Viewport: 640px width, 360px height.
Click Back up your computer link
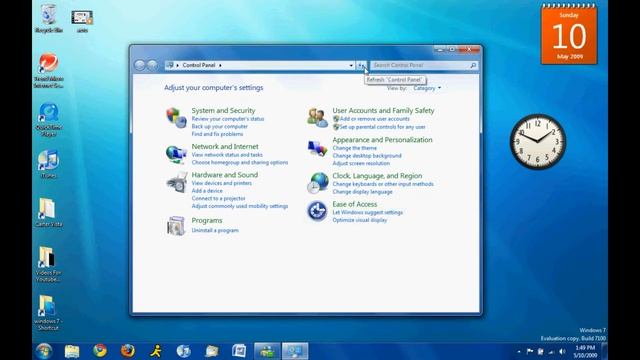pos(220,127)
